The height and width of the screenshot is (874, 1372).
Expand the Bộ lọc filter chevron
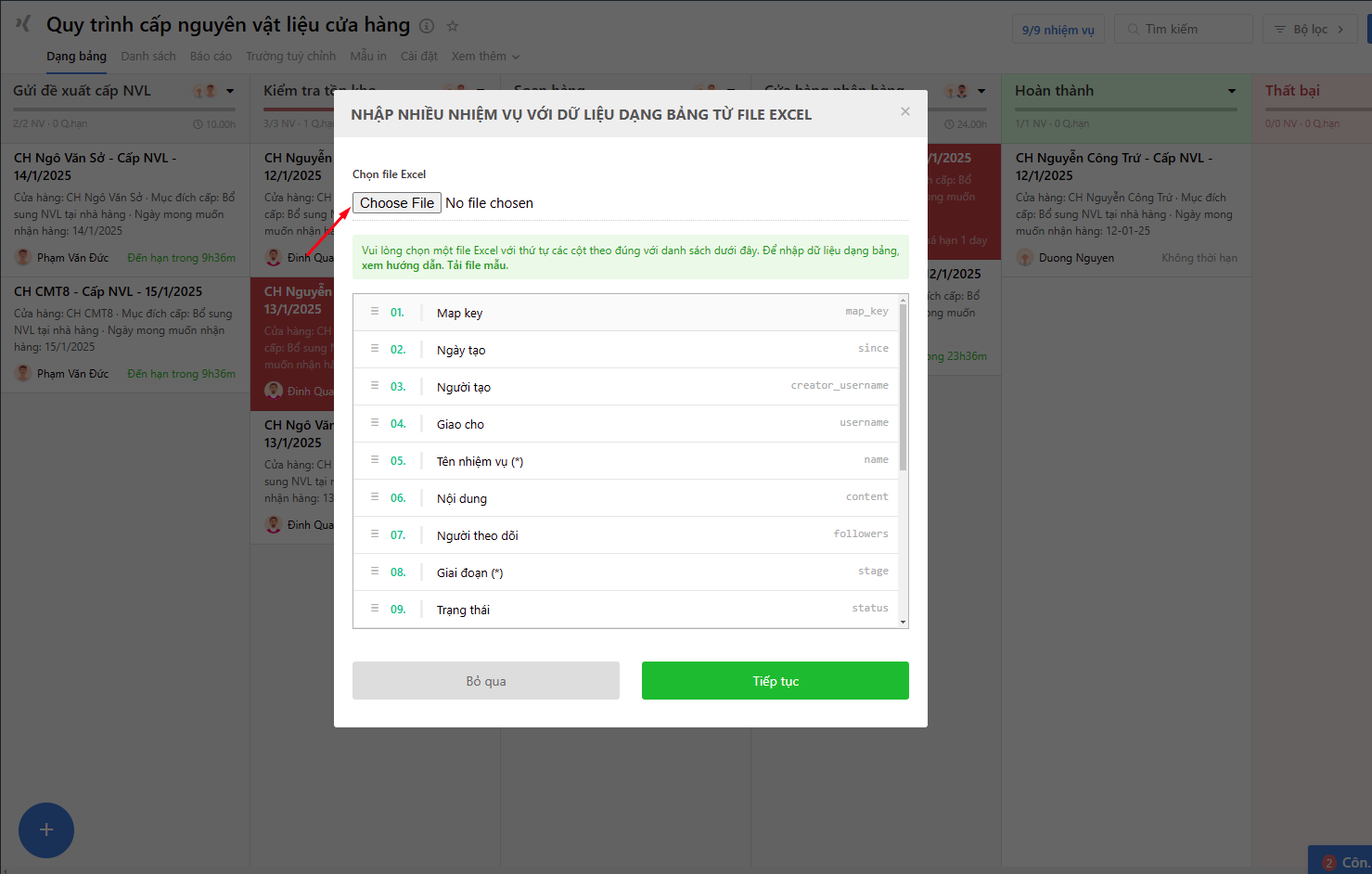(1340, 30)
